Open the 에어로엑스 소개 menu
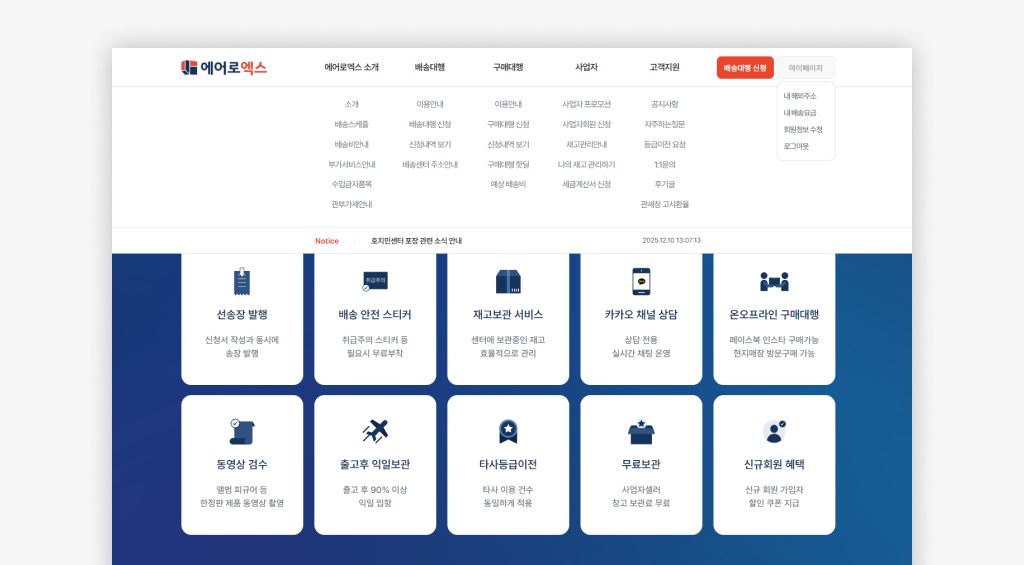This screenshot has height=565, width=1024. pyautogui.click(x=351, y=67)
